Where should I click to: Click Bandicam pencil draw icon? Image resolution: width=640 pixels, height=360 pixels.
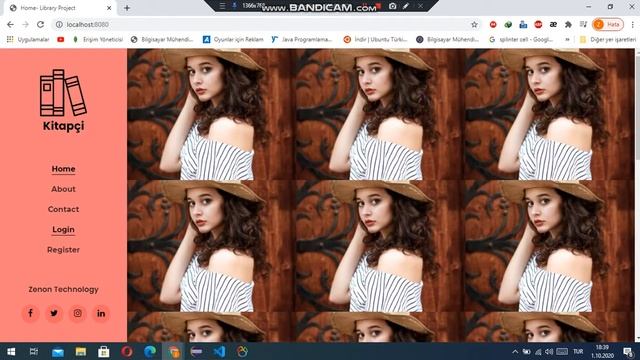[406, 6]
